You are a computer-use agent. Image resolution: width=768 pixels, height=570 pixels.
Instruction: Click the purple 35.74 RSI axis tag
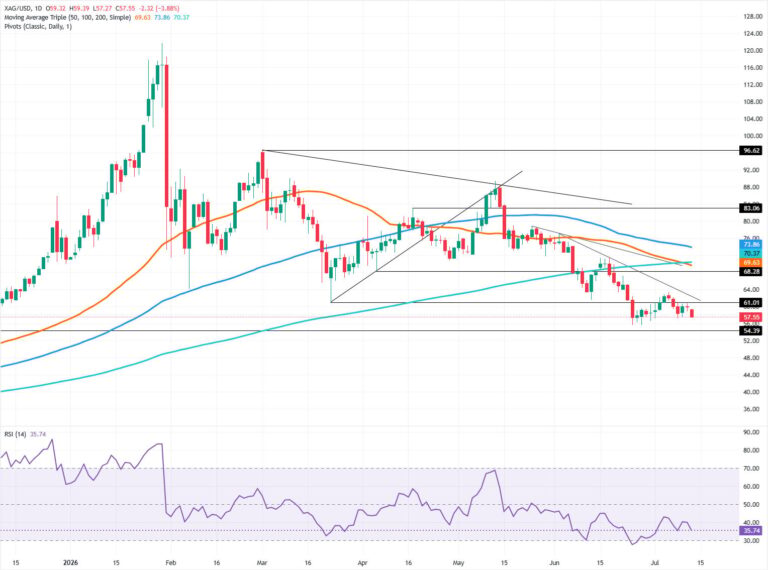click(751, 531)
